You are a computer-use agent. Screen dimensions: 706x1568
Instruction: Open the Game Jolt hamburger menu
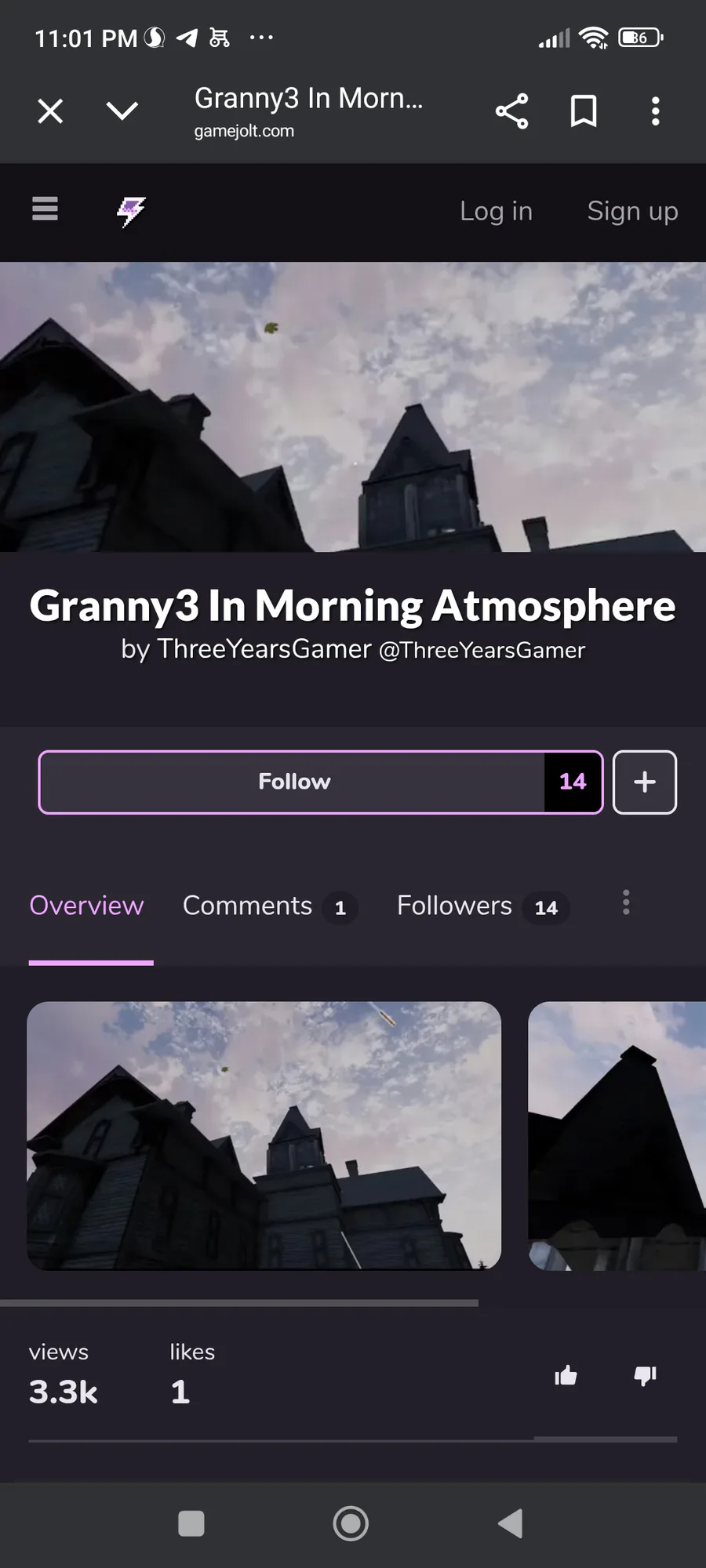(x=45, y=209)
